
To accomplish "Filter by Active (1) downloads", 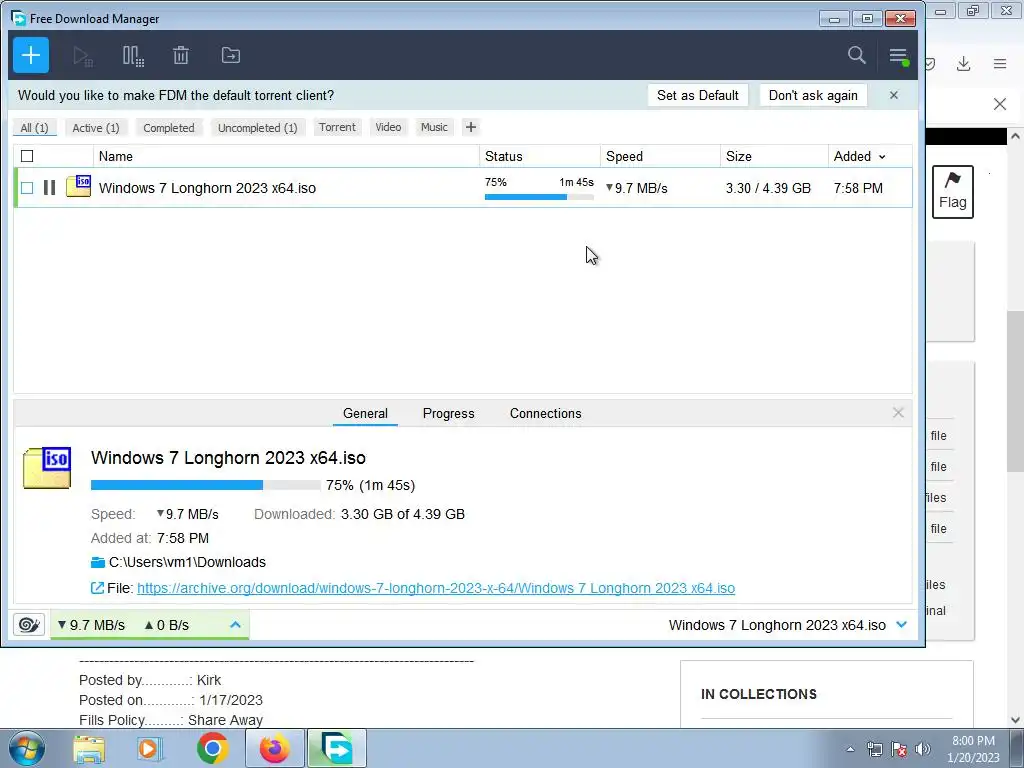I will click(96, 127).
